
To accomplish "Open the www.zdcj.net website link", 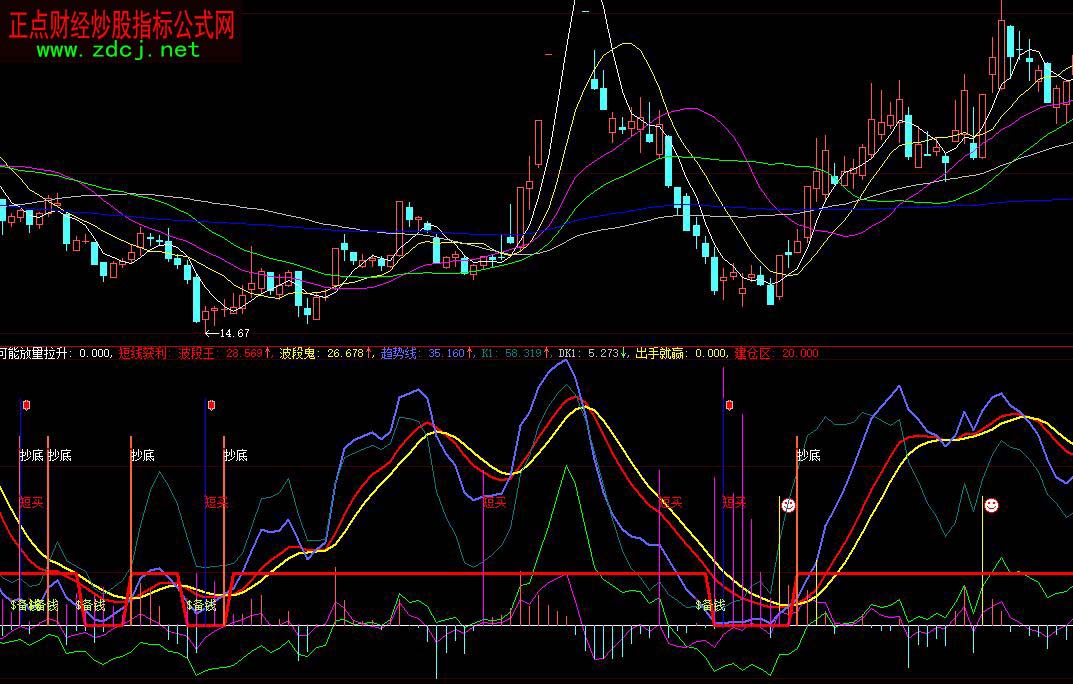I will pyautogui.click(x=118, y=50).
